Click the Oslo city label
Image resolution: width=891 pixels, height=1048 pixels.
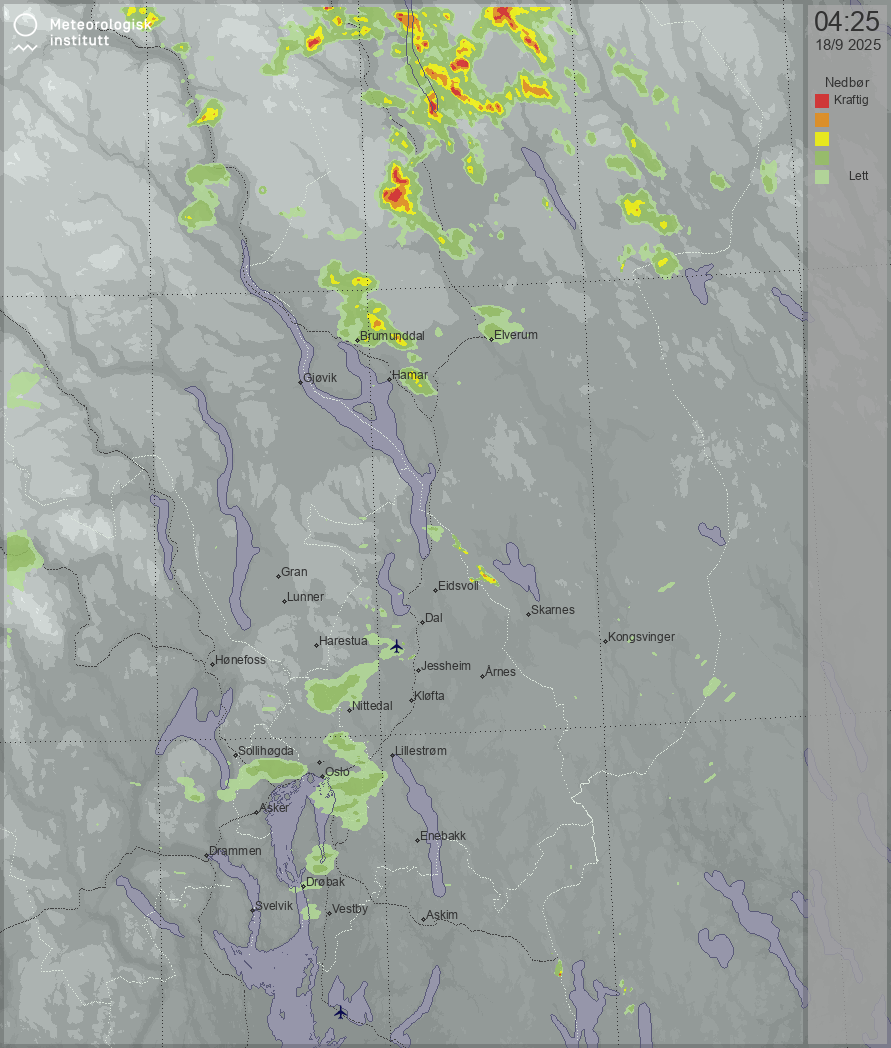(337, 771)
